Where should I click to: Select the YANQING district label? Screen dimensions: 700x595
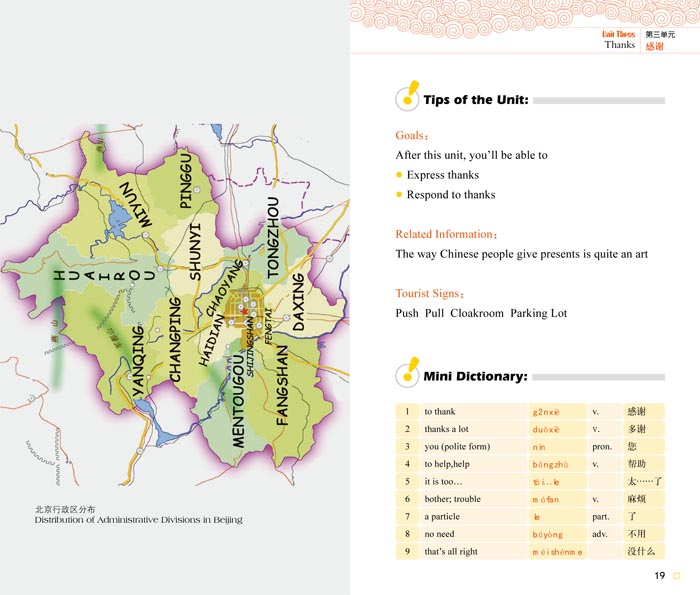(x=138, y=361)
